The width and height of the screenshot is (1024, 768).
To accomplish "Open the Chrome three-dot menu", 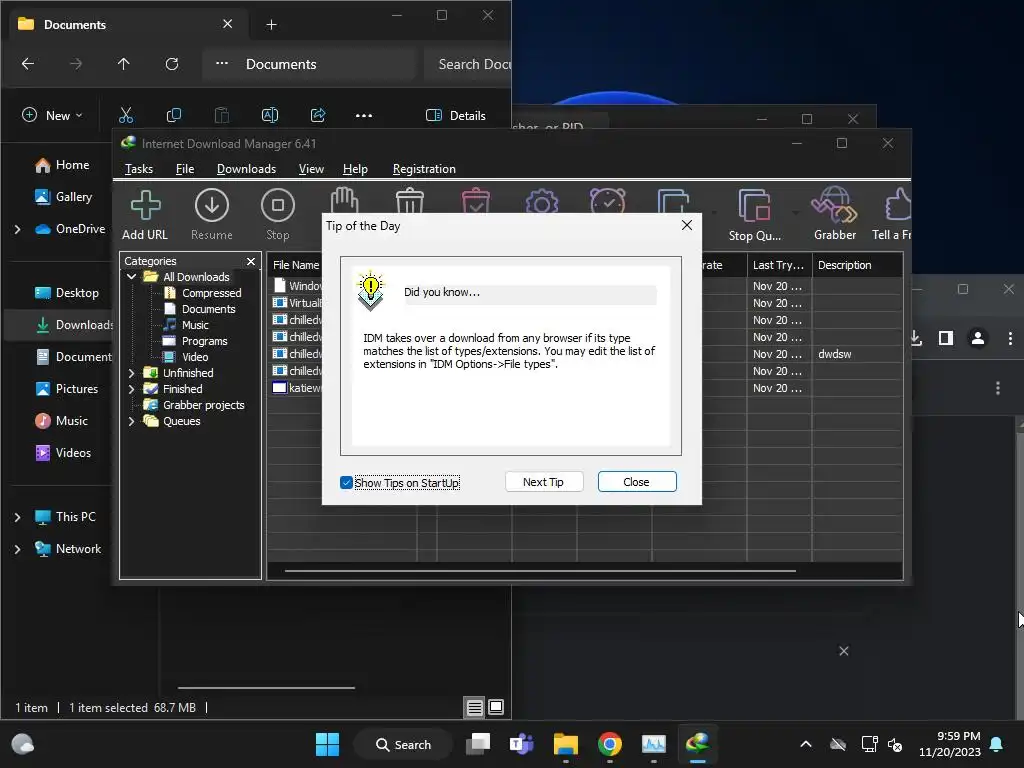I will click(x=1010, y=338).
